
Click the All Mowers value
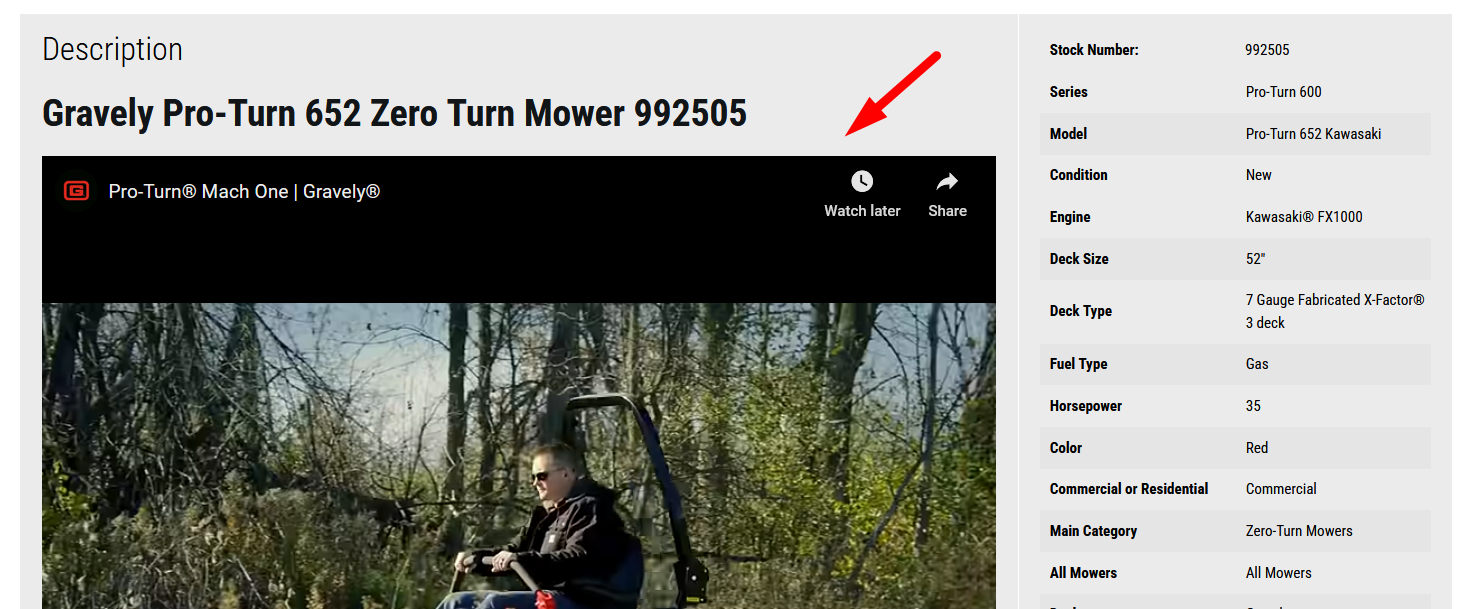tap(1278, 573)
